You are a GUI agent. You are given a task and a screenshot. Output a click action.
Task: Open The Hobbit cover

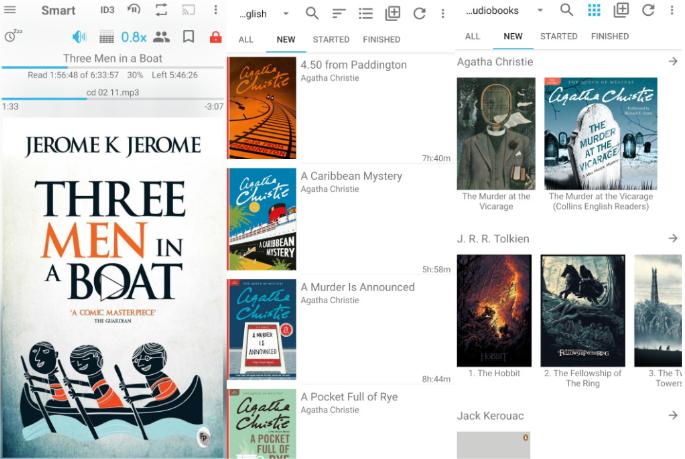click(x=494, y=311)
